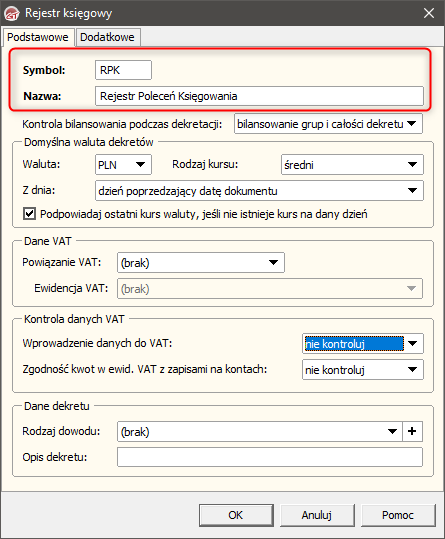Expand the Rodzaj kursu dropdown

352,165
